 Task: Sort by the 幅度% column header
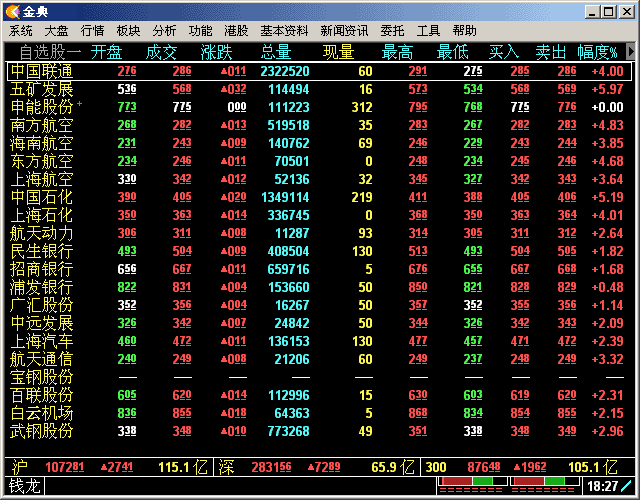[x=598, y=52]
